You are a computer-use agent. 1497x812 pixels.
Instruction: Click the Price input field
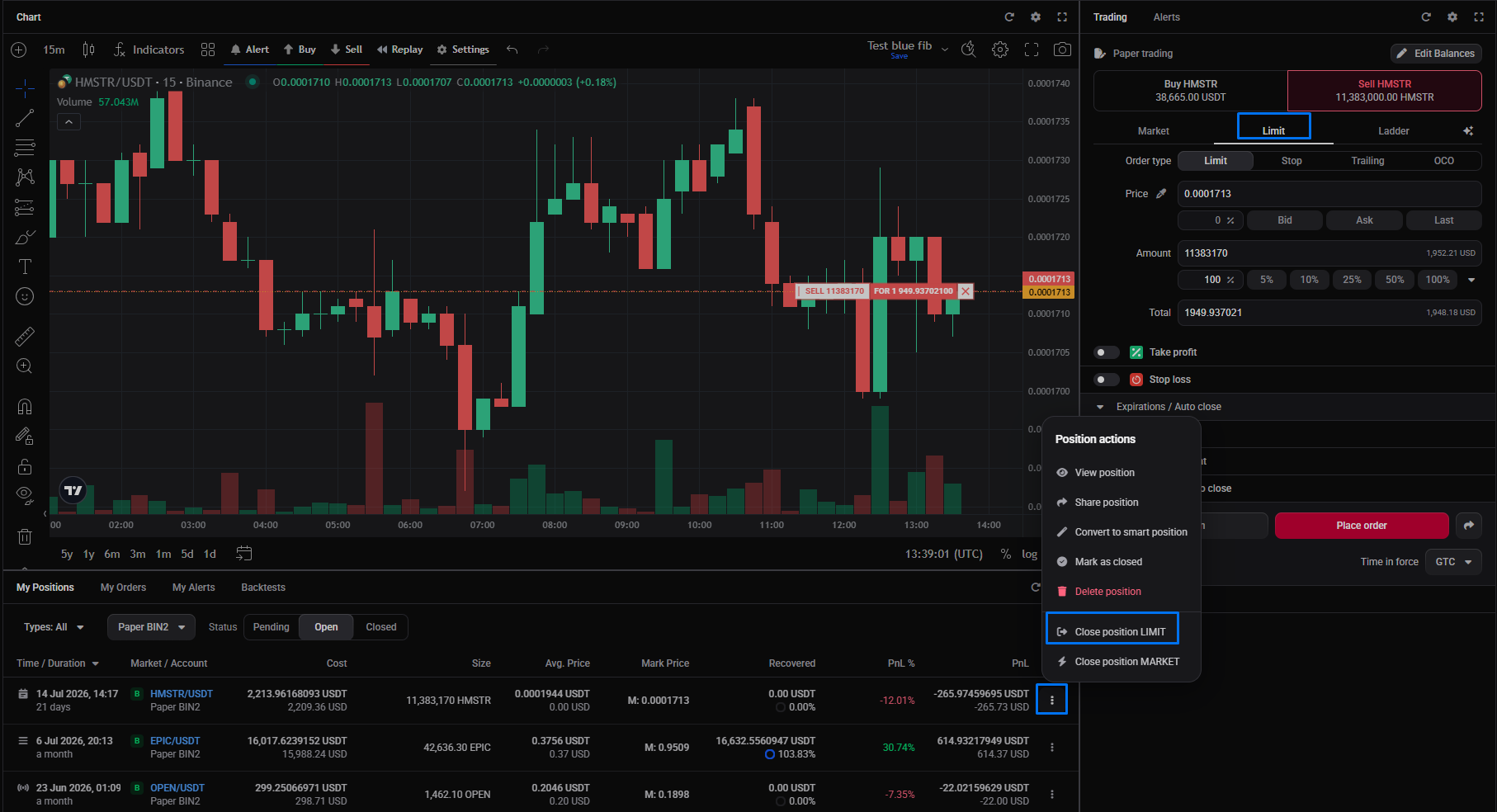pos(1329,194)
